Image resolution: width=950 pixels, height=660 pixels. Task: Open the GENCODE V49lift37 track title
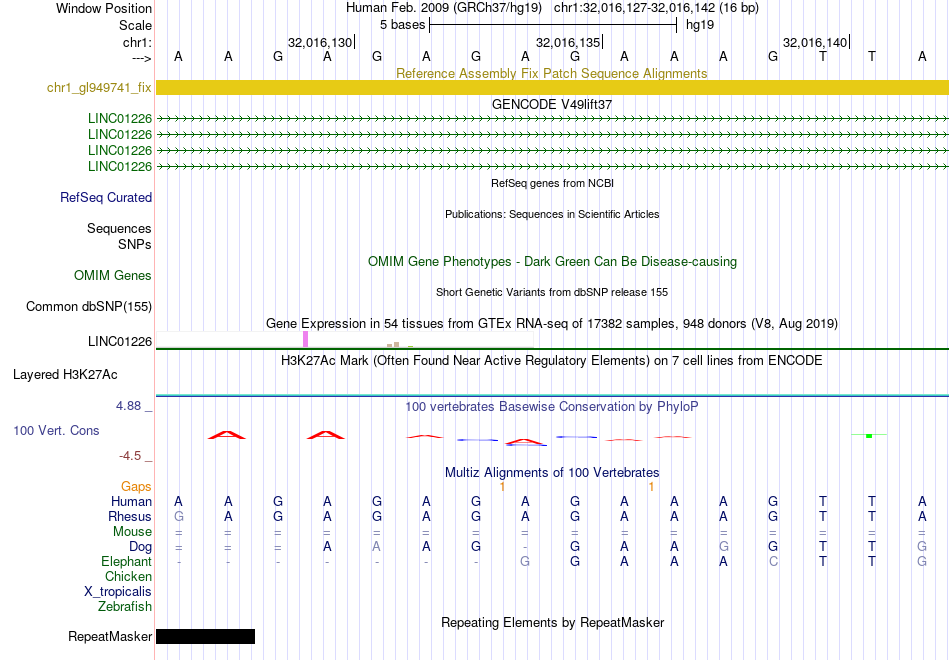(x=552, y=104)
